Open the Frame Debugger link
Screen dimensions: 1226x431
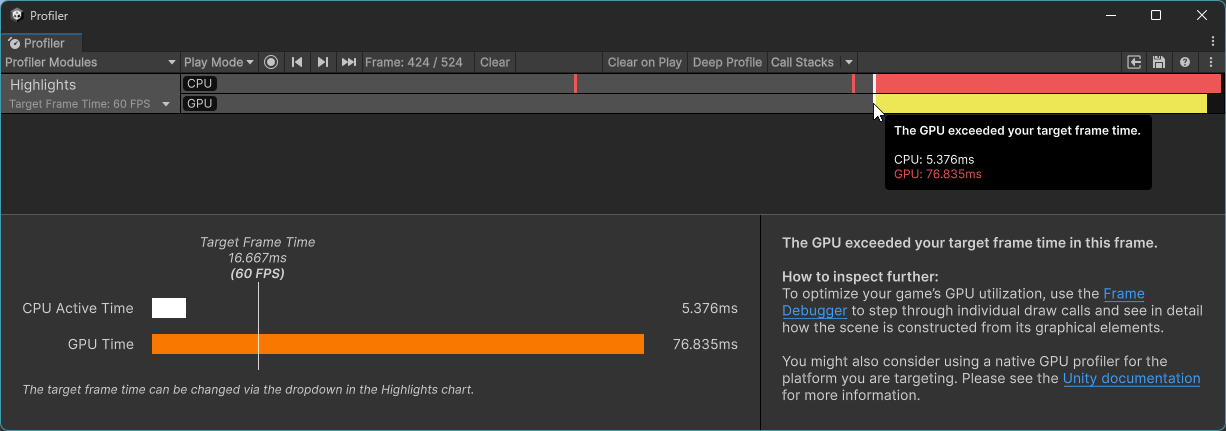click(1123, 294)
